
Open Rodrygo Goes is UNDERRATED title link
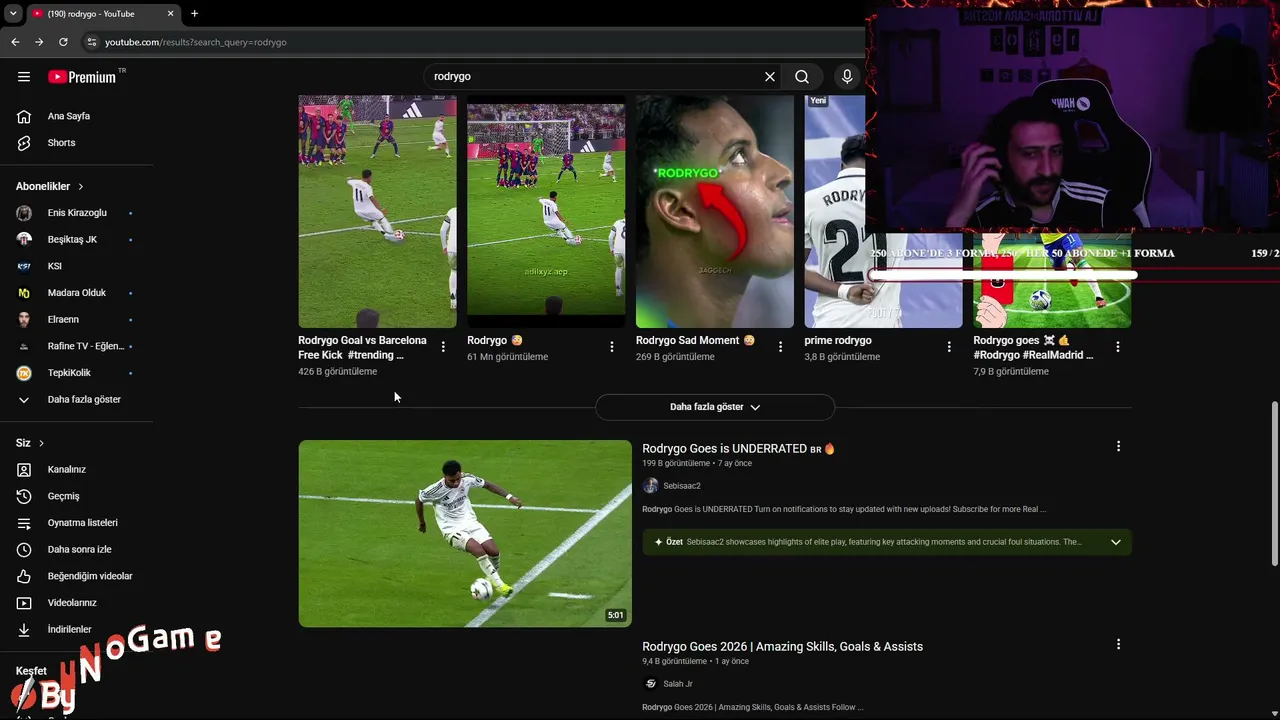pos(738,449)
